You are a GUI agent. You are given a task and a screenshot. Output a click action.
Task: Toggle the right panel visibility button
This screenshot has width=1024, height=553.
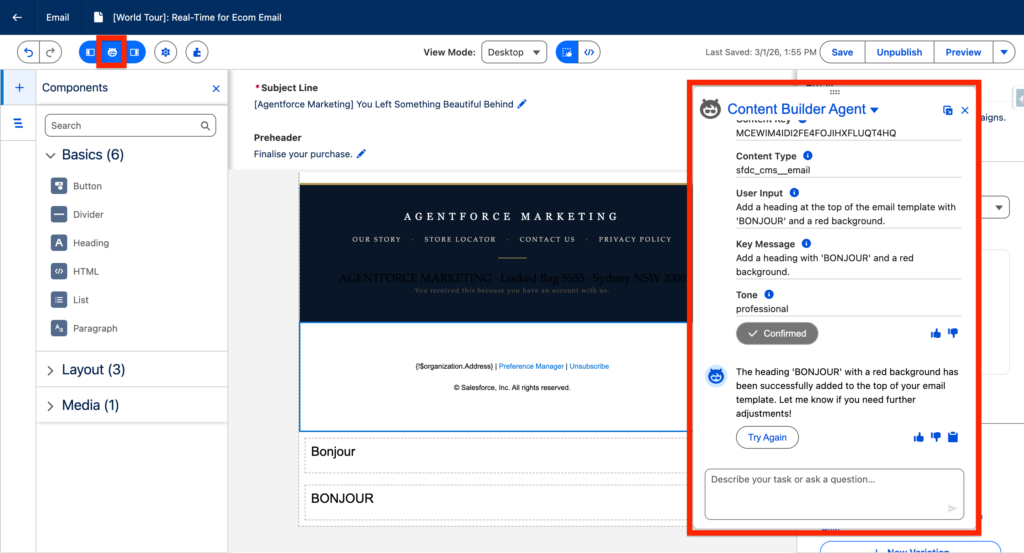click(x=134, y=52)
